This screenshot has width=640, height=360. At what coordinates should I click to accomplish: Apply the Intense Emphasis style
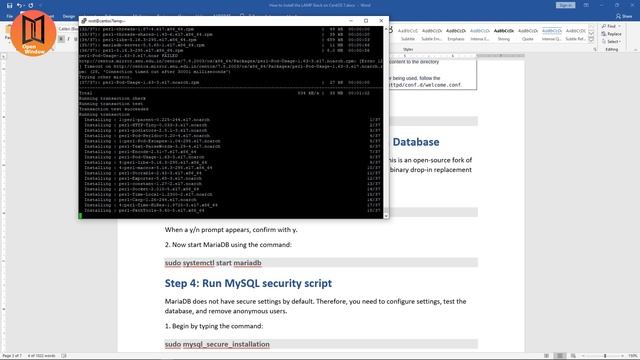point(480,34)
